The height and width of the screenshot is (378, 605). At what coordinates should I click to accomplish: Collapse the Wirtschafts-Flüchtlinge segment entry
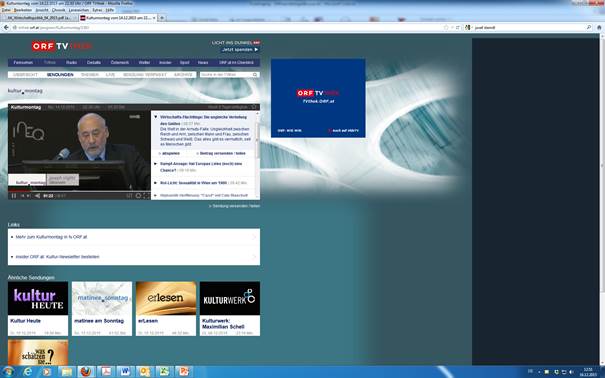tap(155, 117)
